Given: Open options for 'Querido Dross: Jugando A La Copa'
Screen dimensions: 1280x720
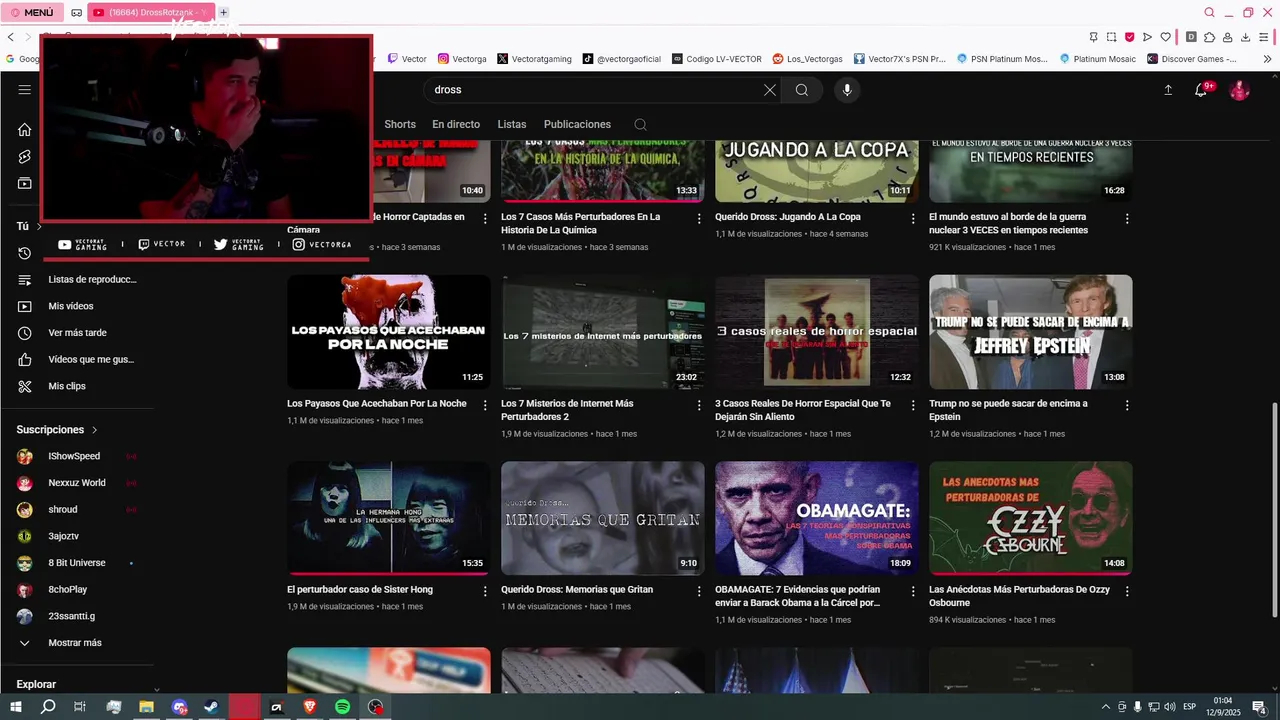Looking at the screenshot, I should 913,218.
